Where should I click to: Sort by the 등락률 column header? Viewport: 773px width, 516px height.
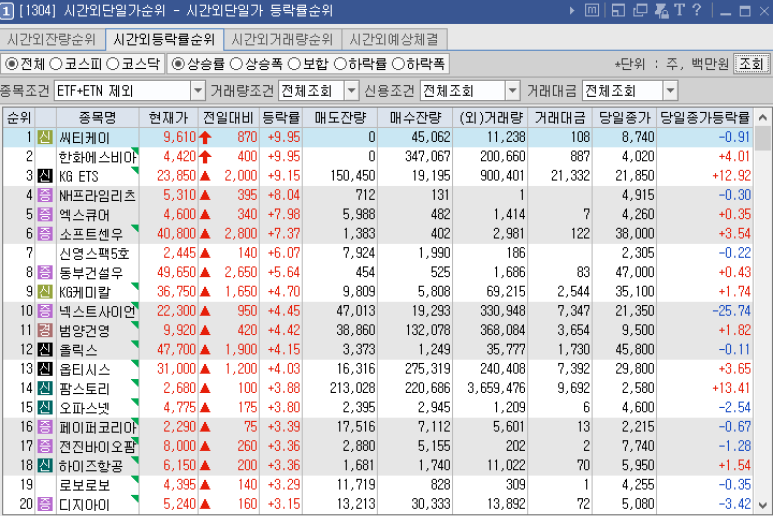click(x=281, y=118)
